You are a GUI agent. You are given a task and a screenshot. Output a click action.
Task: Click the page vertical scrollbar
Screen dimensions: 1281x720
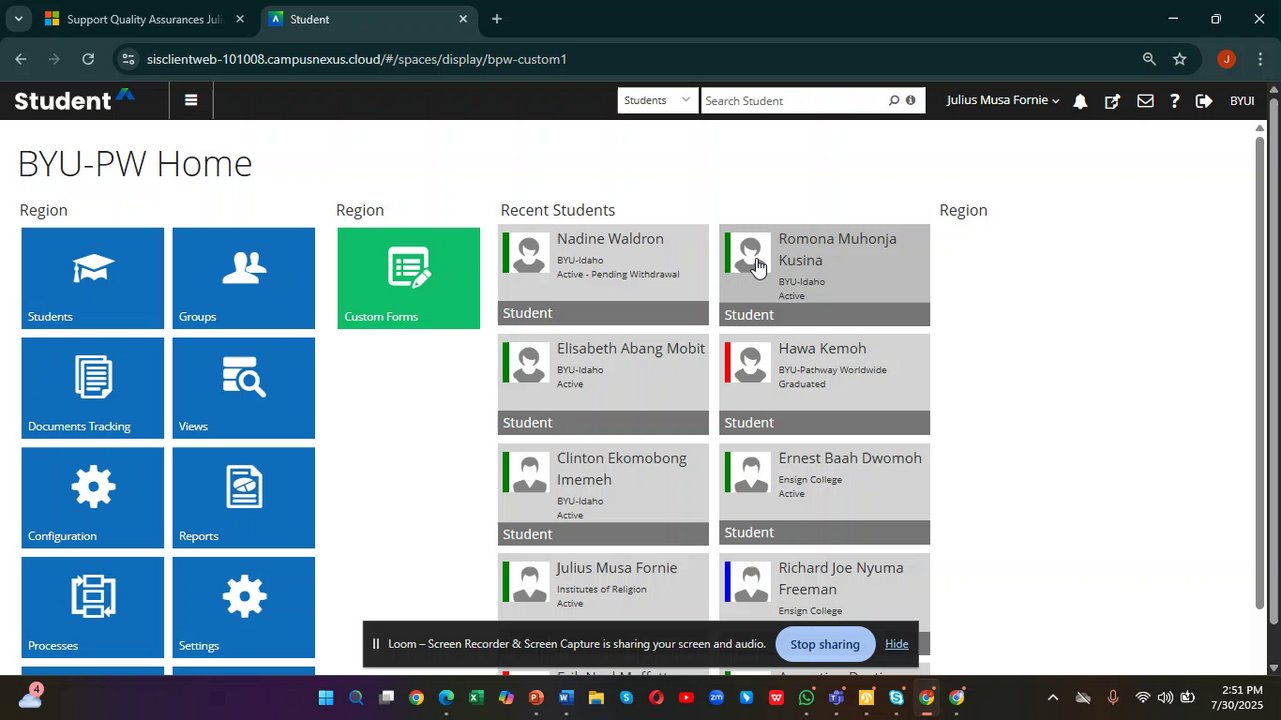pyautogui.click(x=1259, y=370)
